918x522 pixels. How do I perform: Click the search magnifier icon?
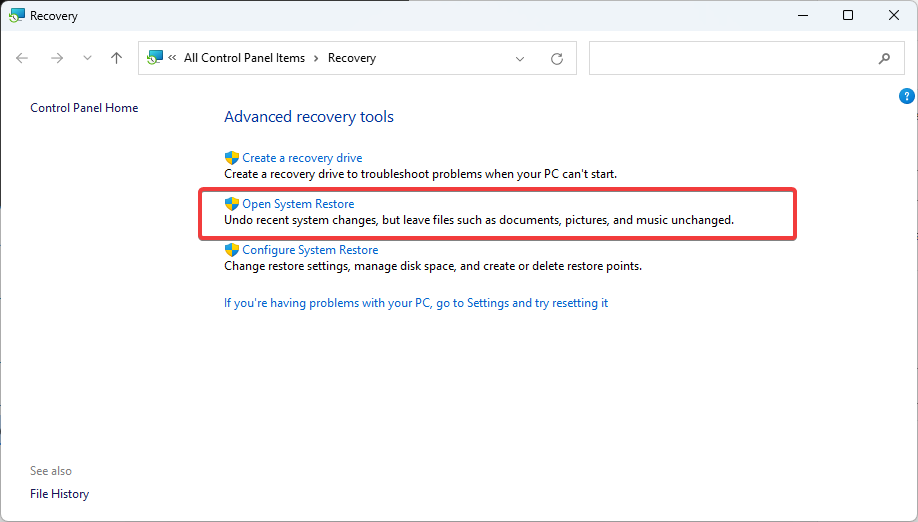tap(885, 58)
